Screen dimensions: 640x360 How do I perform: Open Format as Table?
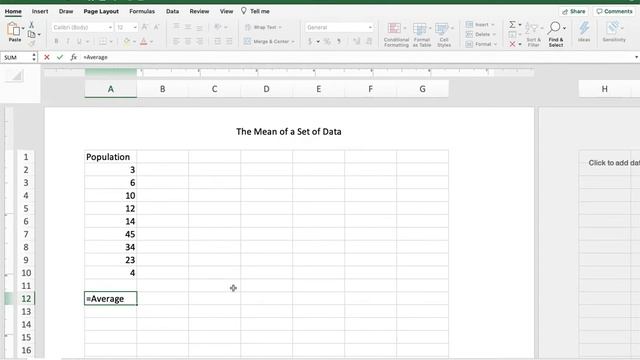(x=421, y=35)
